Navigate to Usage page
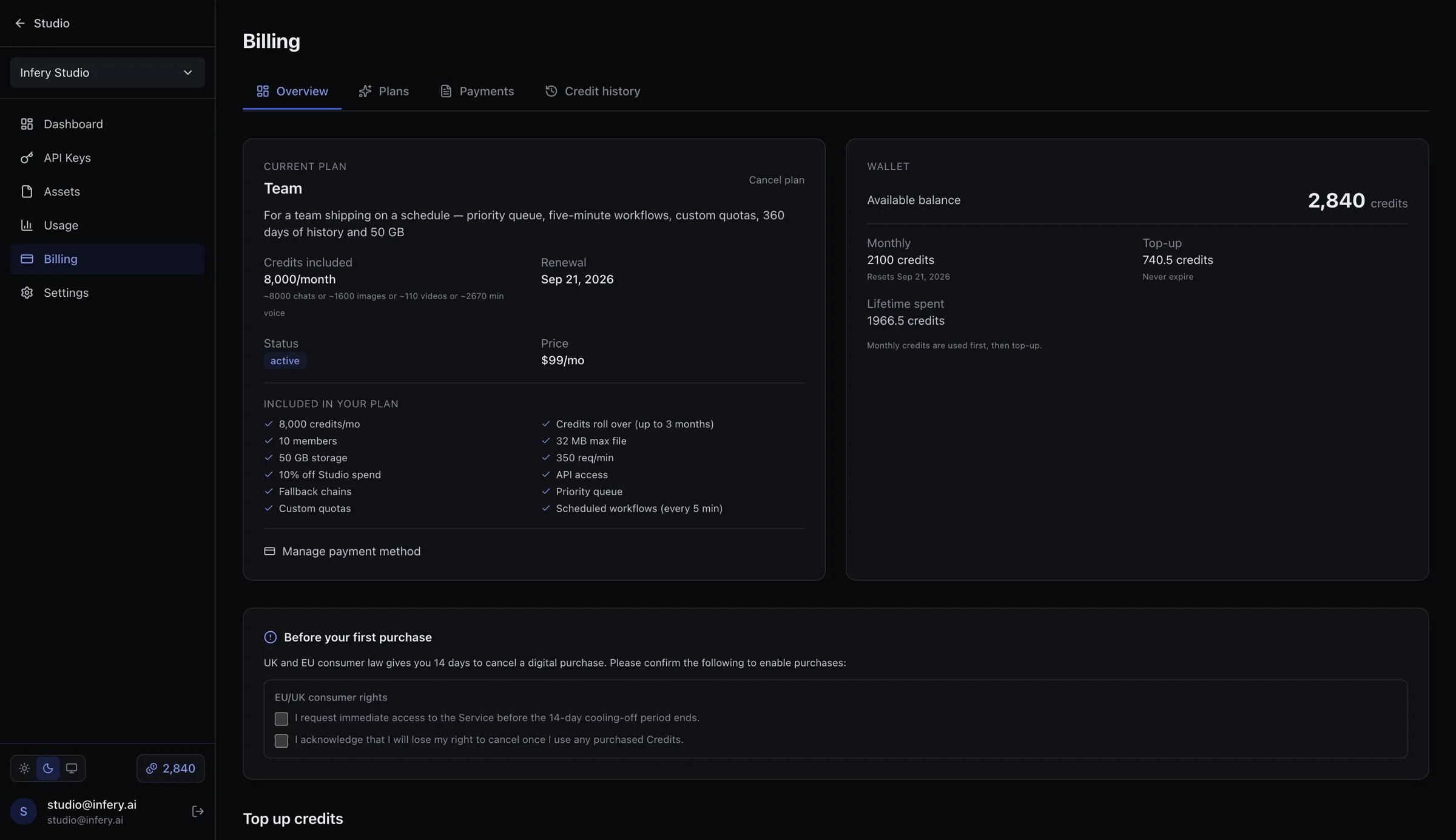 [x=107, y=225]
